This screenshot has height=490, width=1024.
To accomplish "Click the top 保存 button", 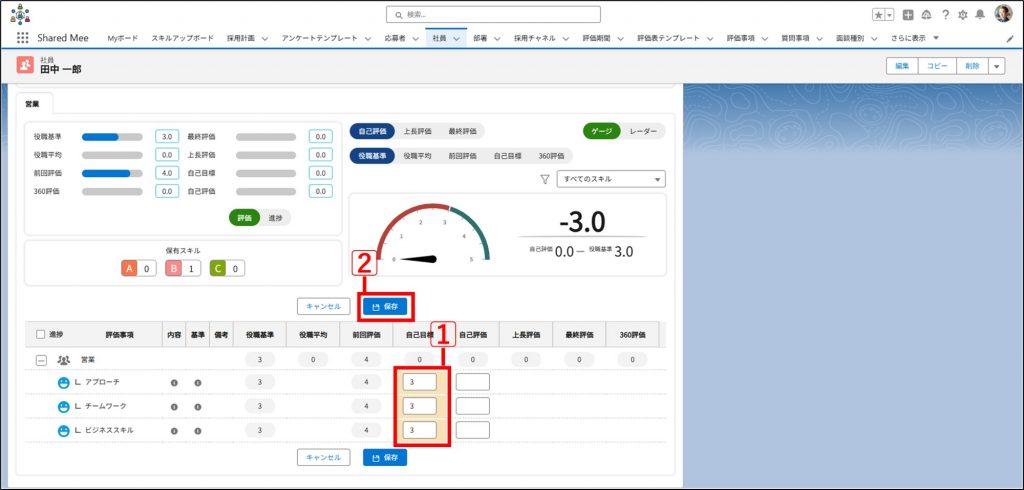I will [385, 306].
